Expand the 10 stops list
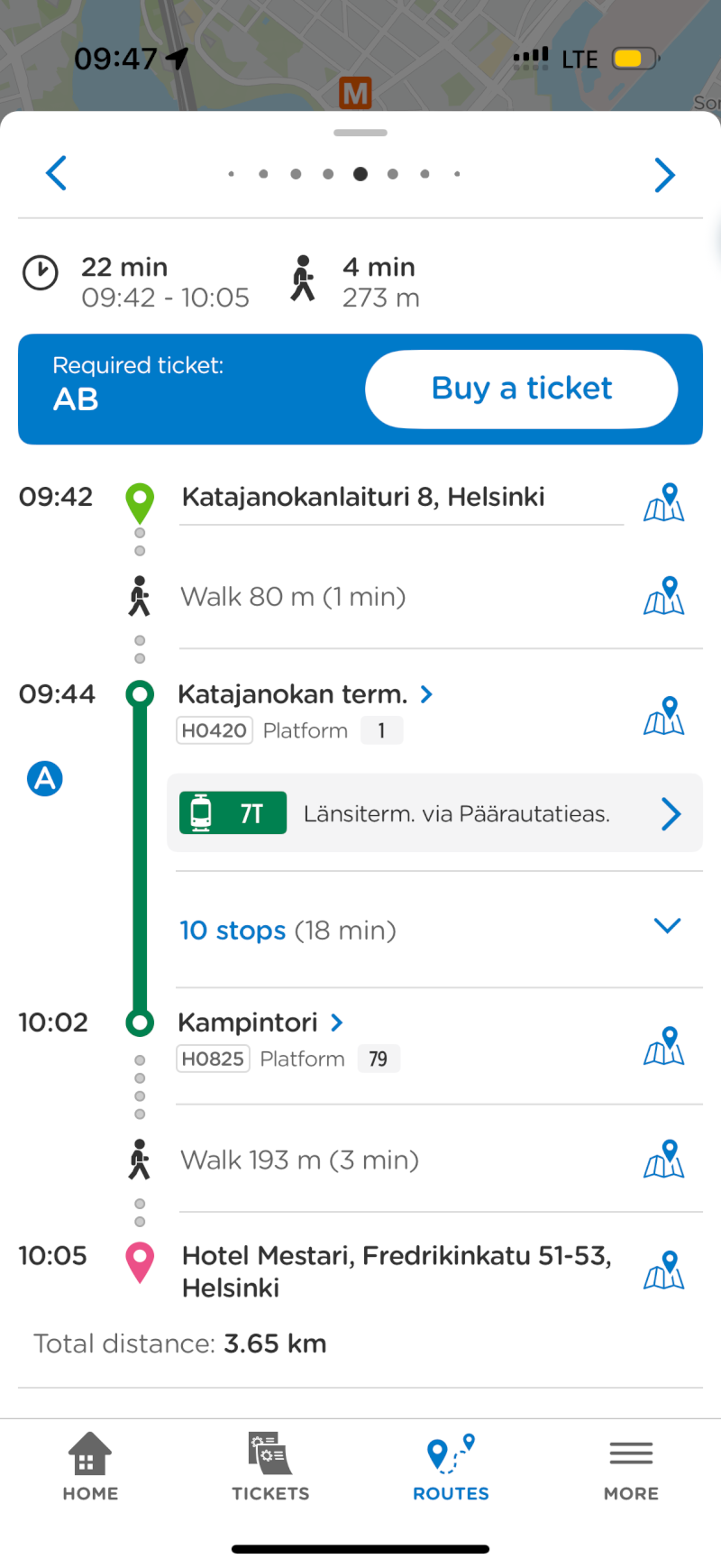The height and width of the screenshot is (1568, 721). pyautogui.click(x=667, y=926)
